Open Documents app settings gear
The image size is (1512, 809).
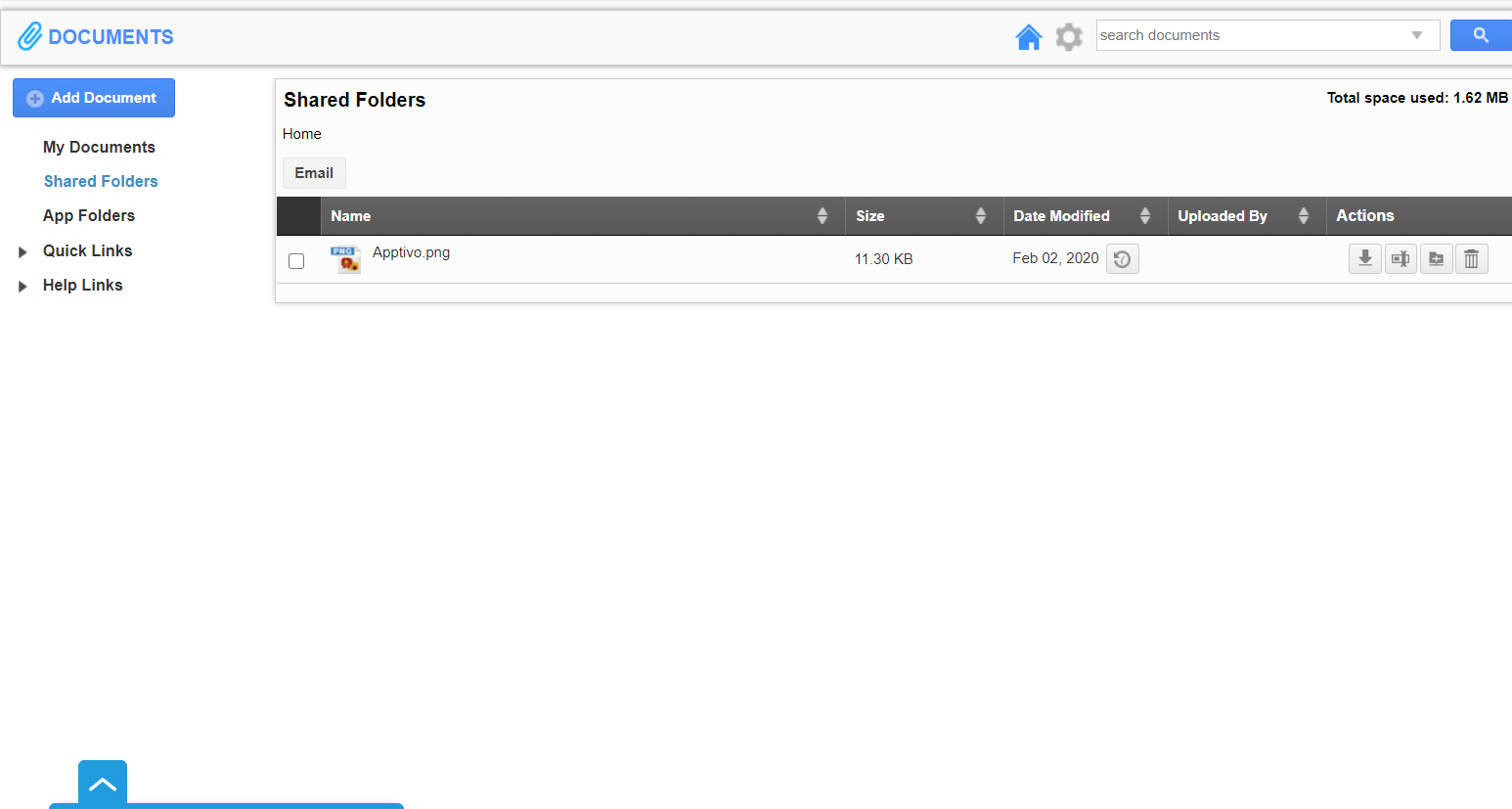point(1068,36)
